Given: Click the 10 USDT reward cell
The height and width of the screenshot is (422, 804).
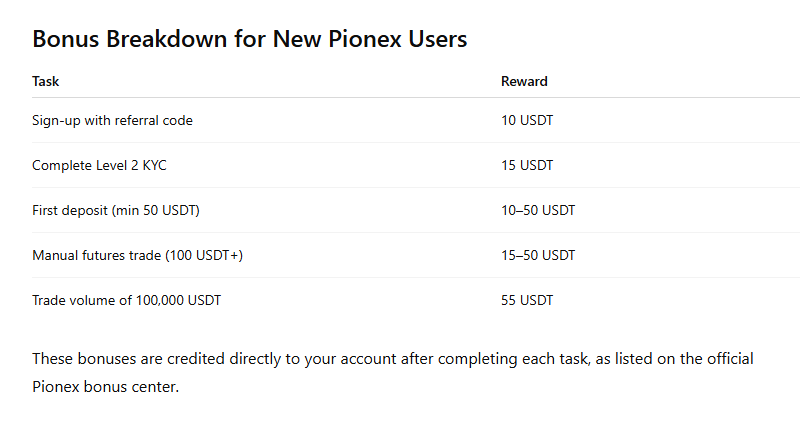Looking at the screenshot, I should tap(527, 120).
